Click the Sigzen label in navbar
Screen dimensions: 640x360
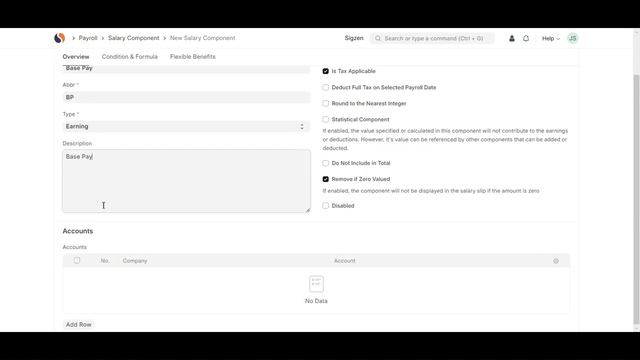(x=354, y=38)
